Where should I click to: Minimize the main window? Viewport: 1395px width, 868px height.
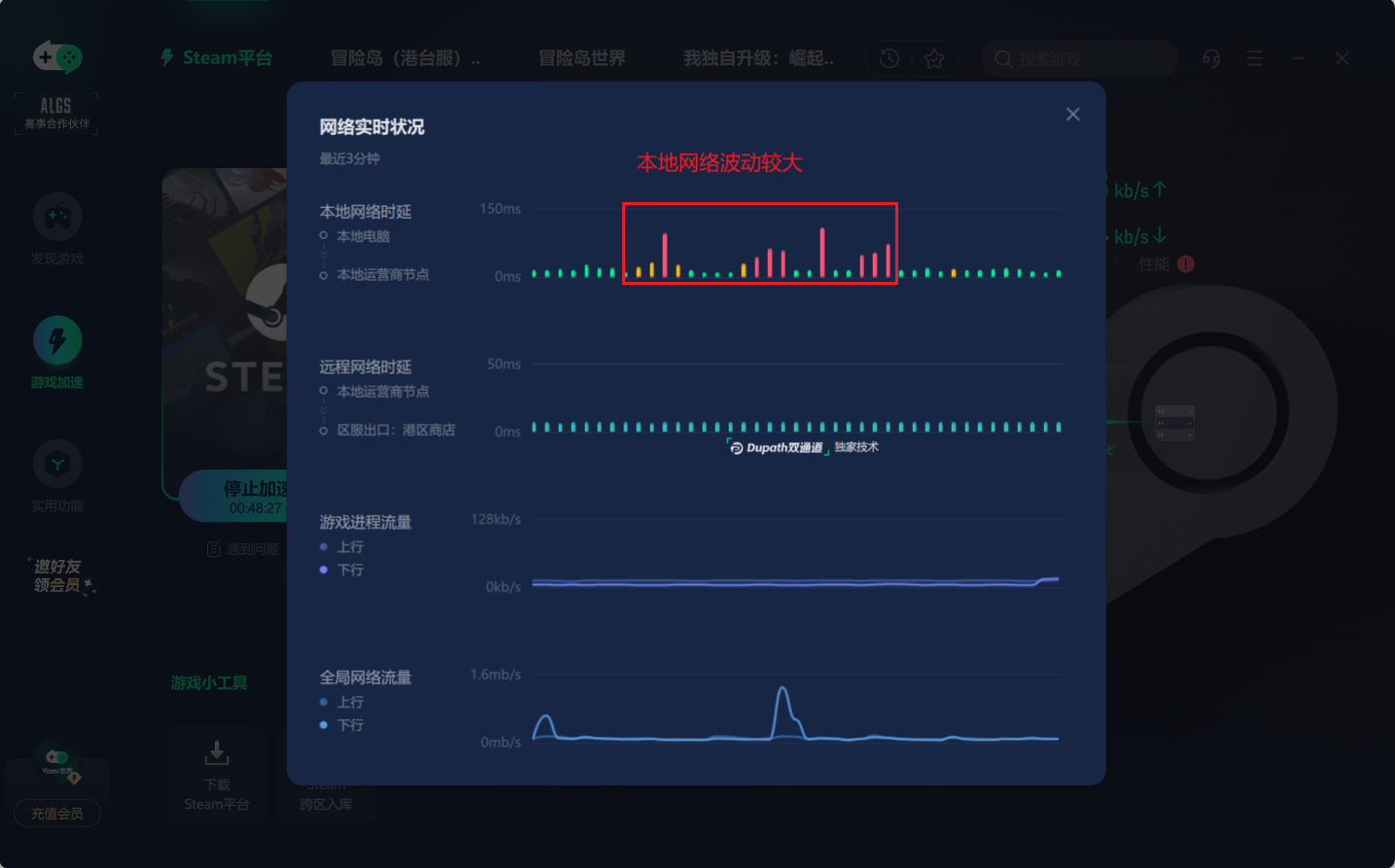[1298, 59]
